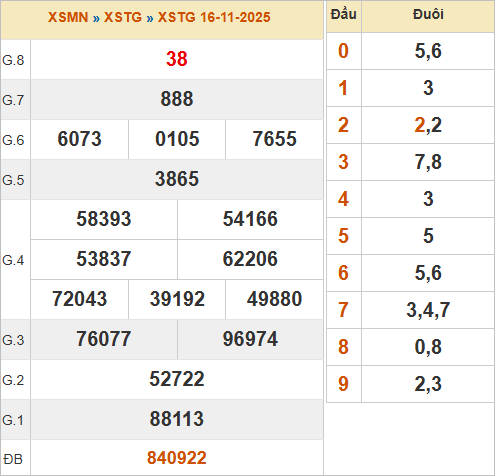Select the G.7 result 888
The height and width of the screenshot is (476, 495).
pos(177,99)
